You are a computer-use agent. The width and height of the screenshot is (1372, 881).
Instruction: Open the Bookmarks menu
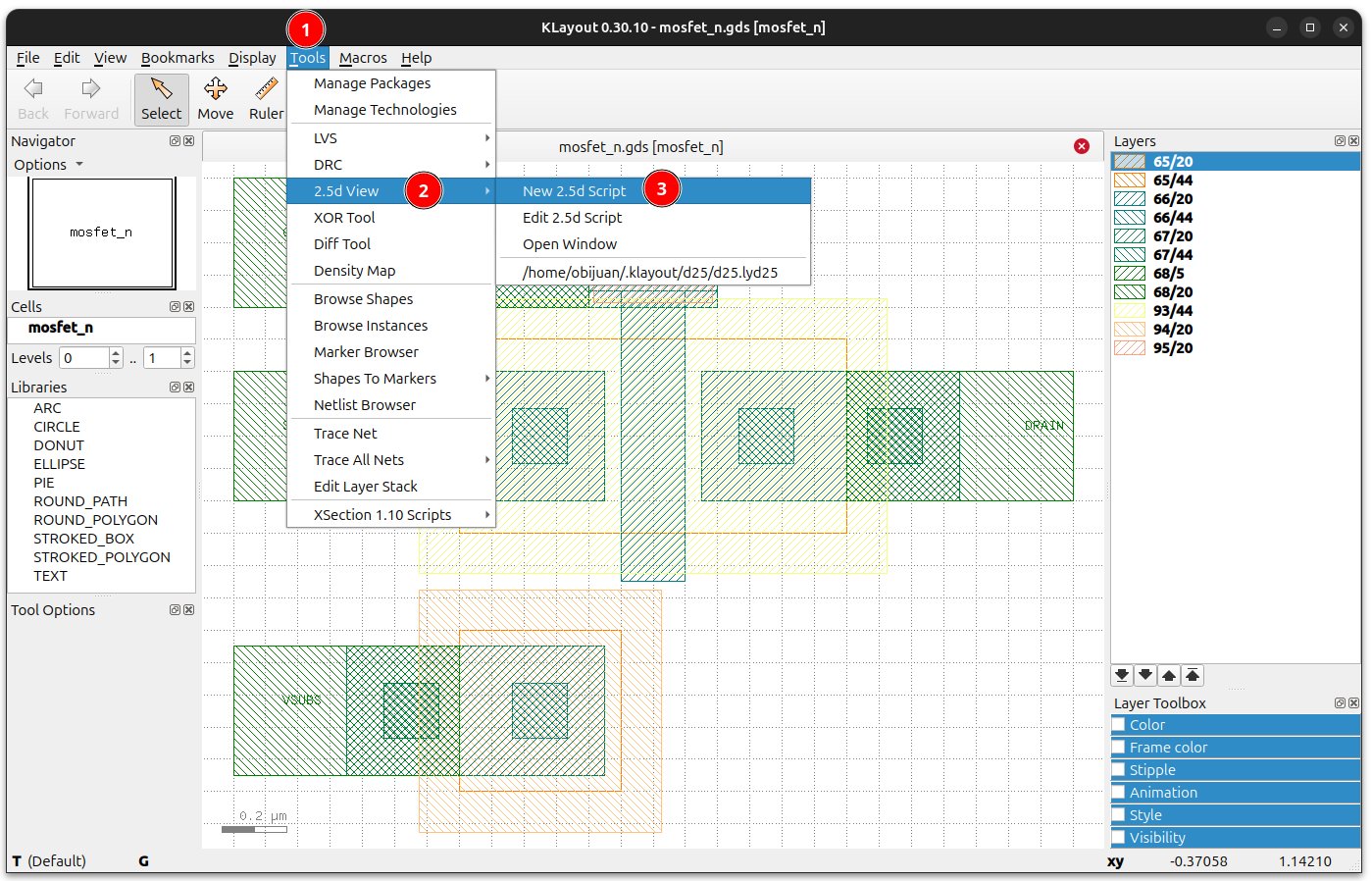[x=178, y=58]
